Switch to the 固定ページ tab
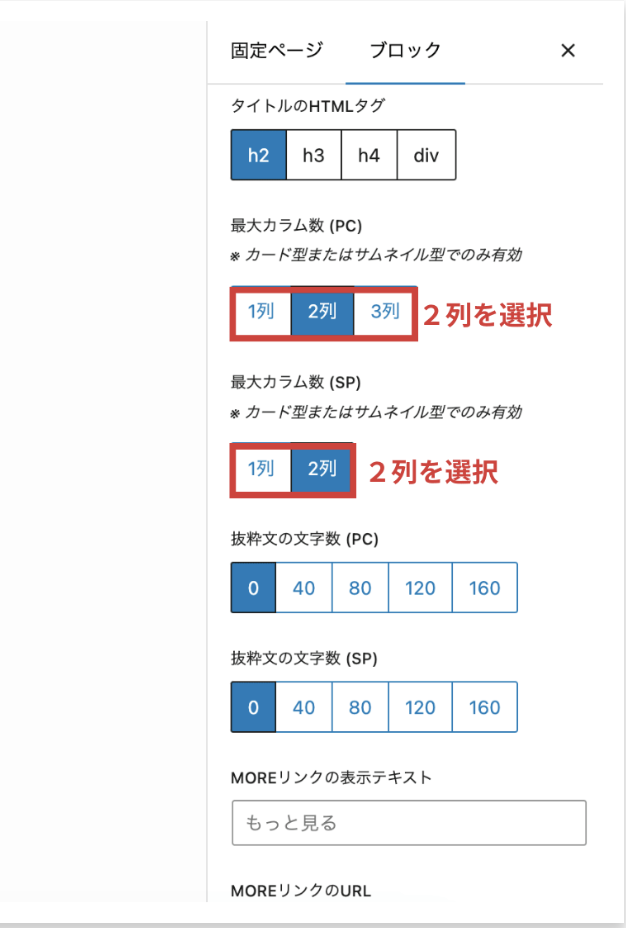The image size is (626, 928). [x=277, y=51]
